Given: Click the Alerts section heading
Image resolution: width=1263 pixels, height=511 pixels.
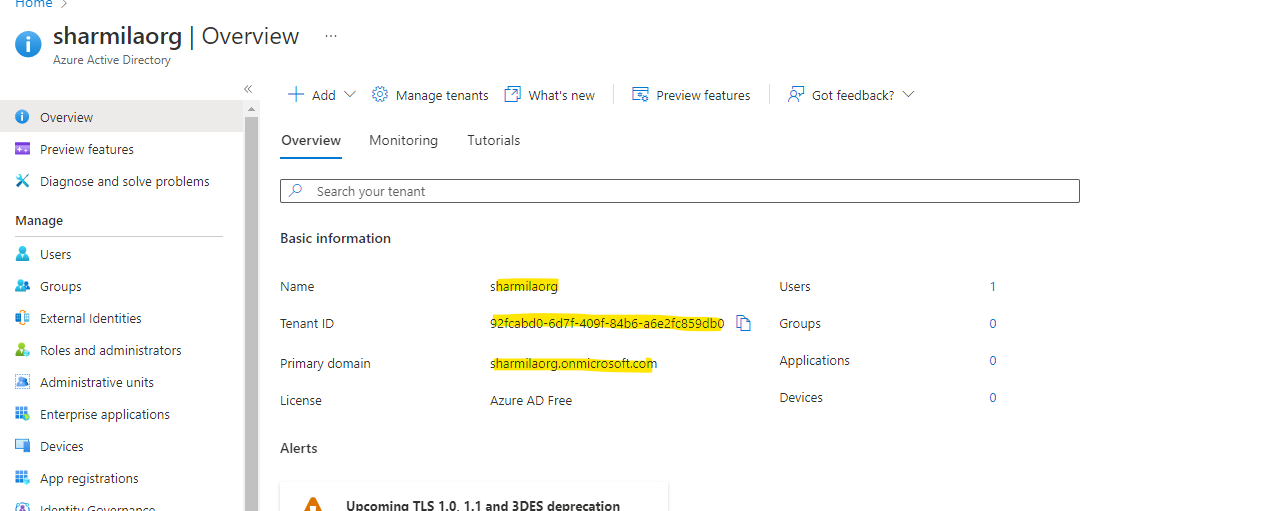Looking at the screenshot, I should (299, 448).
